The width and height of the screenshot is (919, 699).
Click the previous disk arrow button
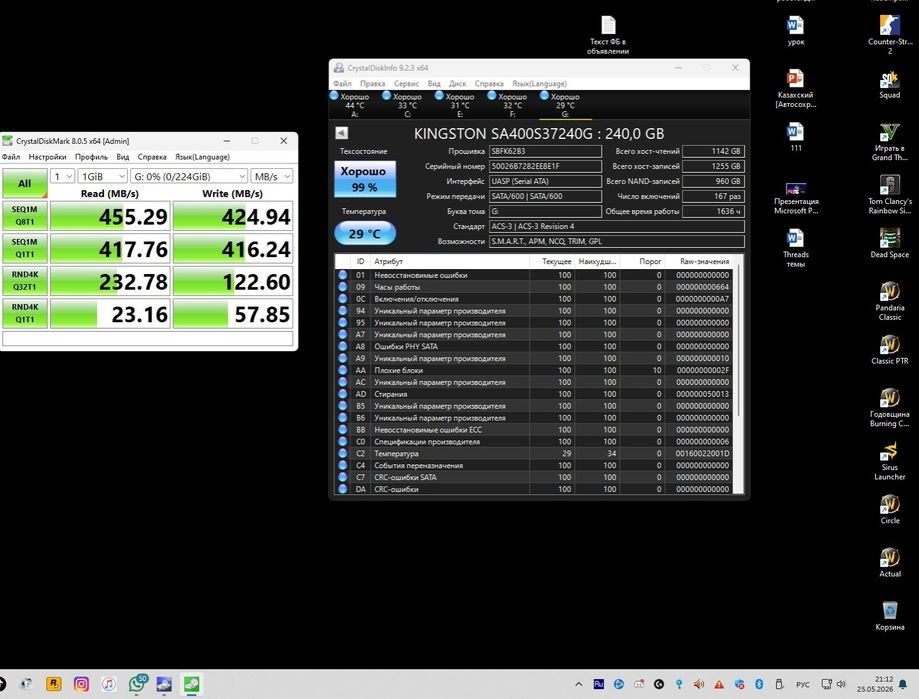pyautogui.click(x=342, y=133)
